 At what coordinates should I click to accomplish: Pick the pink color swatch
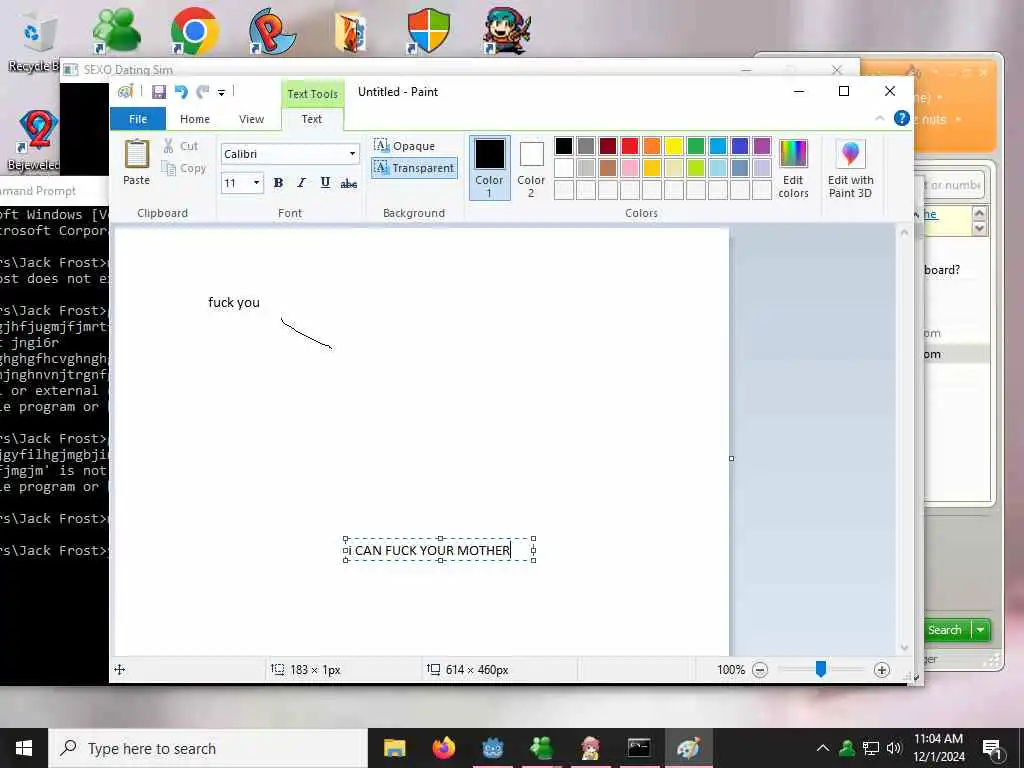pyautogui.click(x=630, y=168)
